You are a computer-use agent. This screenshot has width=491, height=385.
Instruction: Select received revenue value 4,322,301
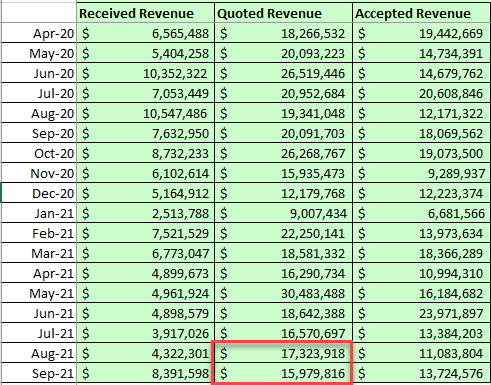click(145, 353)
